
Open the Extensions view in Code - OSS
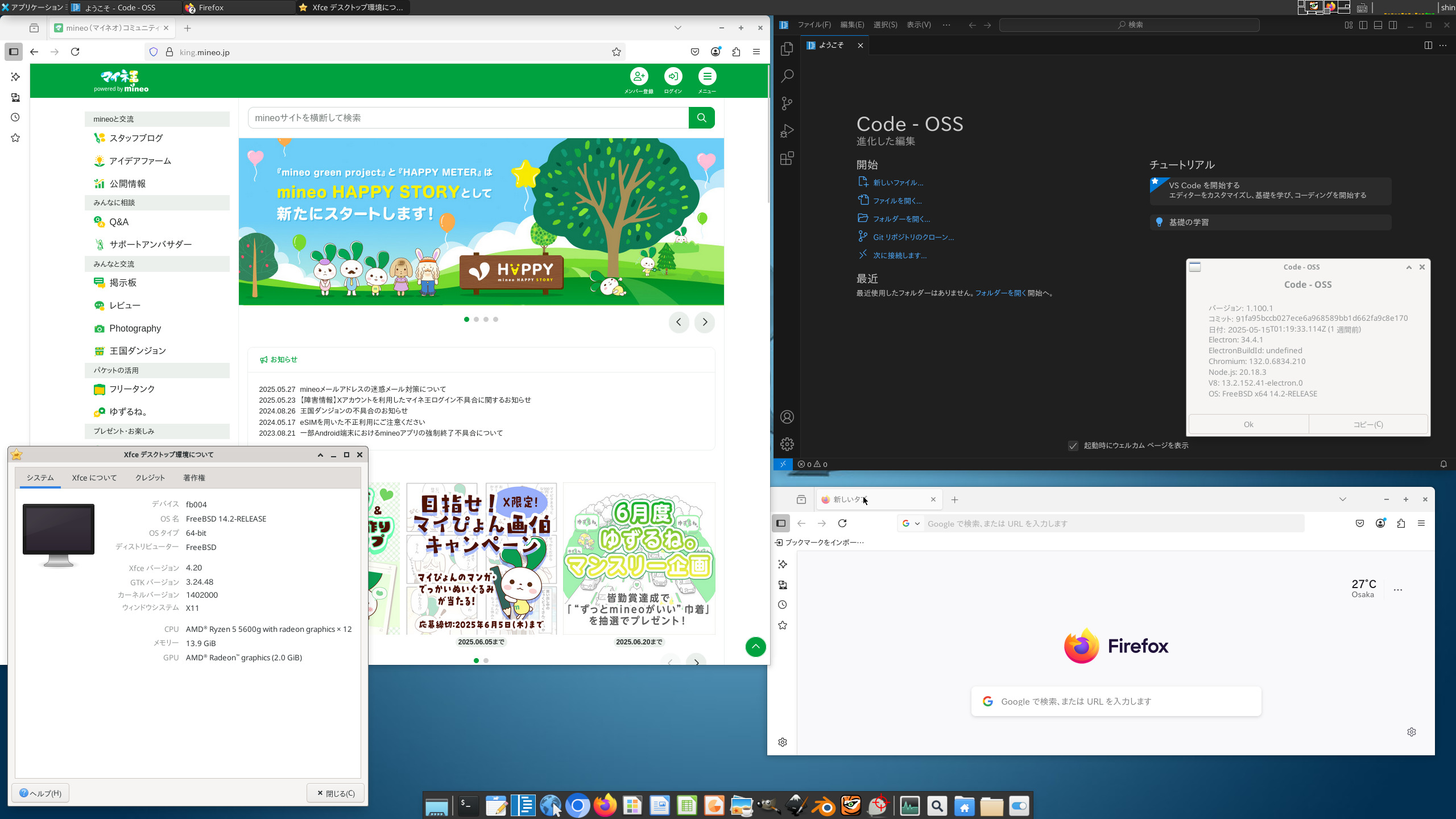787,159
